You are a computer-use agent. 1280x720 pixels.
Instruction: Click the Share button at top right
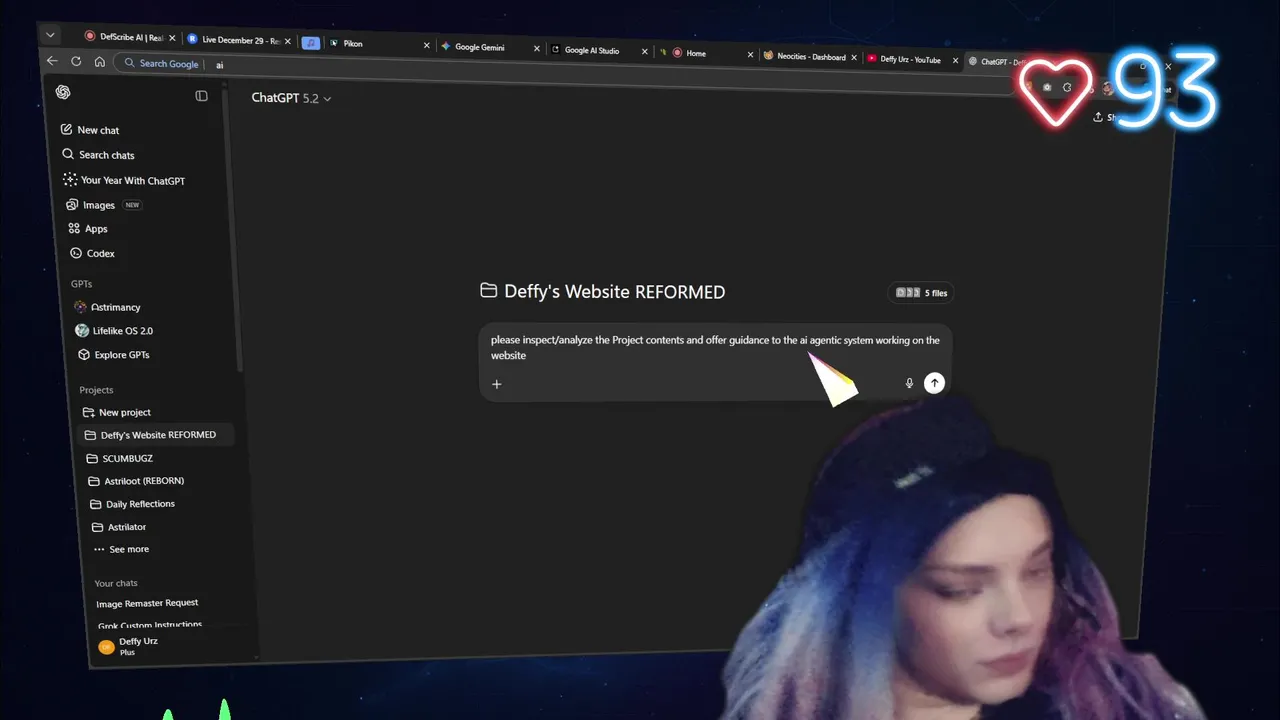click(x=1106, y=117)
